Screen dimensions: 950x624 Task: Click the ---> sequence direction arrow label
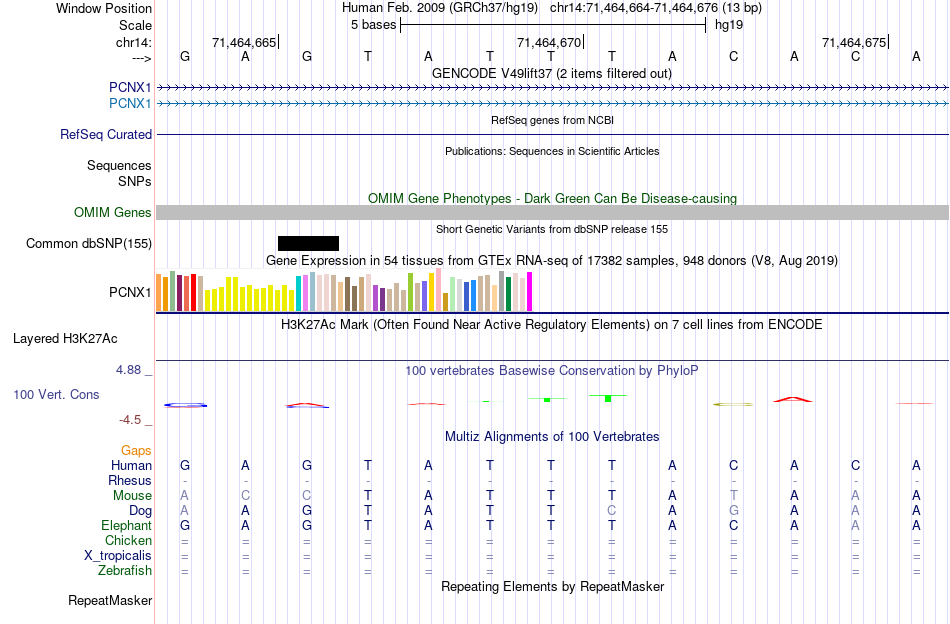[141, 58]
